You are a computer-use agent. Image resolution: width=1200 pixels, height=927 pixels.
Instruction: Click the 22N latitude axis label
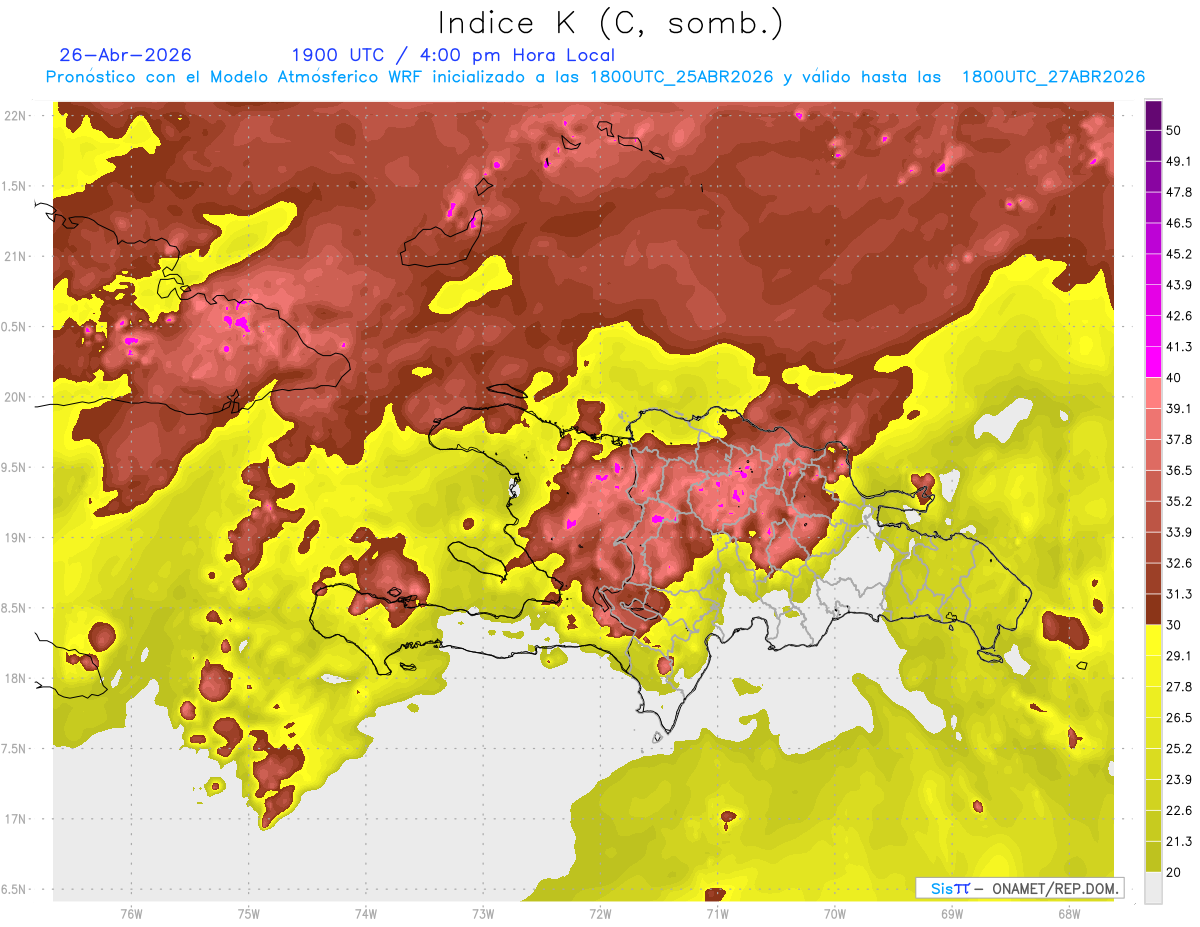point(16,115)
